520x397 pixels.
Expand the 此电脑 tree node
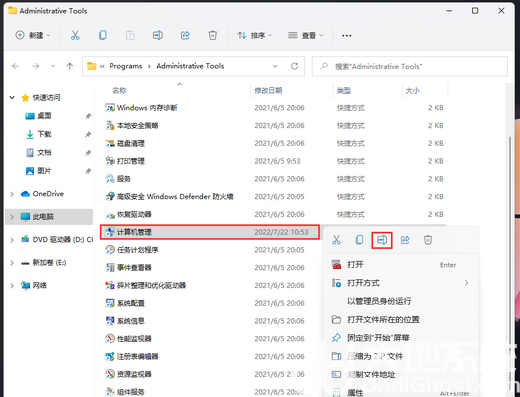coord(12,217)
